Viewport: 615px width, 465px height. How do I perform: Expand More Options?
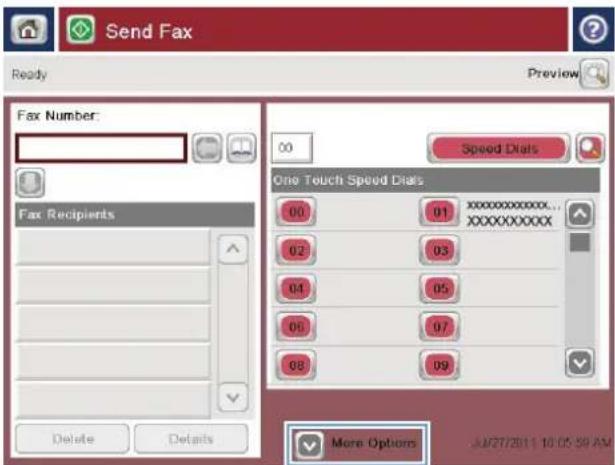click(357, 444)
